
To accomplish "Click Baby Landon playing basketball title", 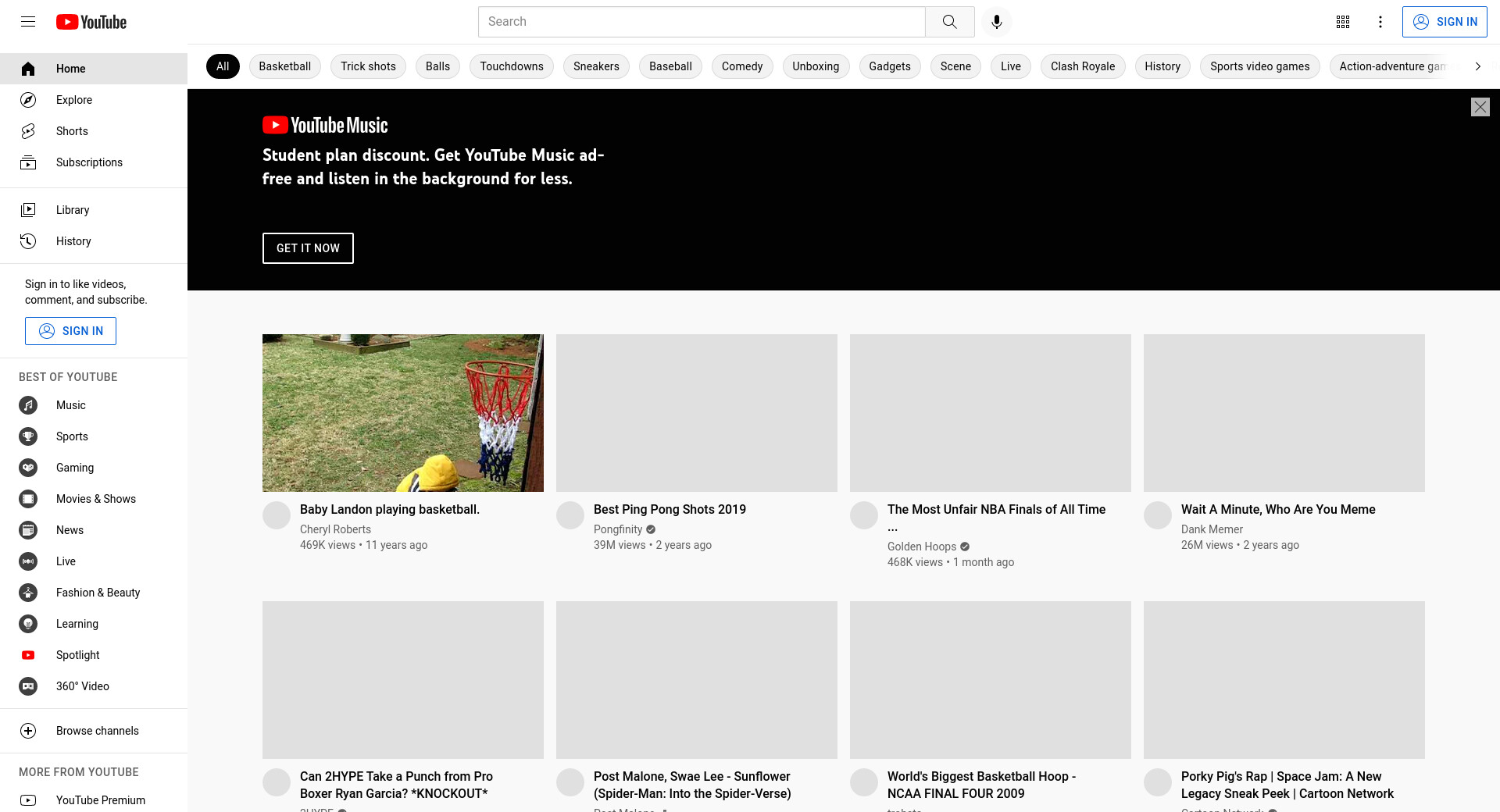I will pos(390,509).
